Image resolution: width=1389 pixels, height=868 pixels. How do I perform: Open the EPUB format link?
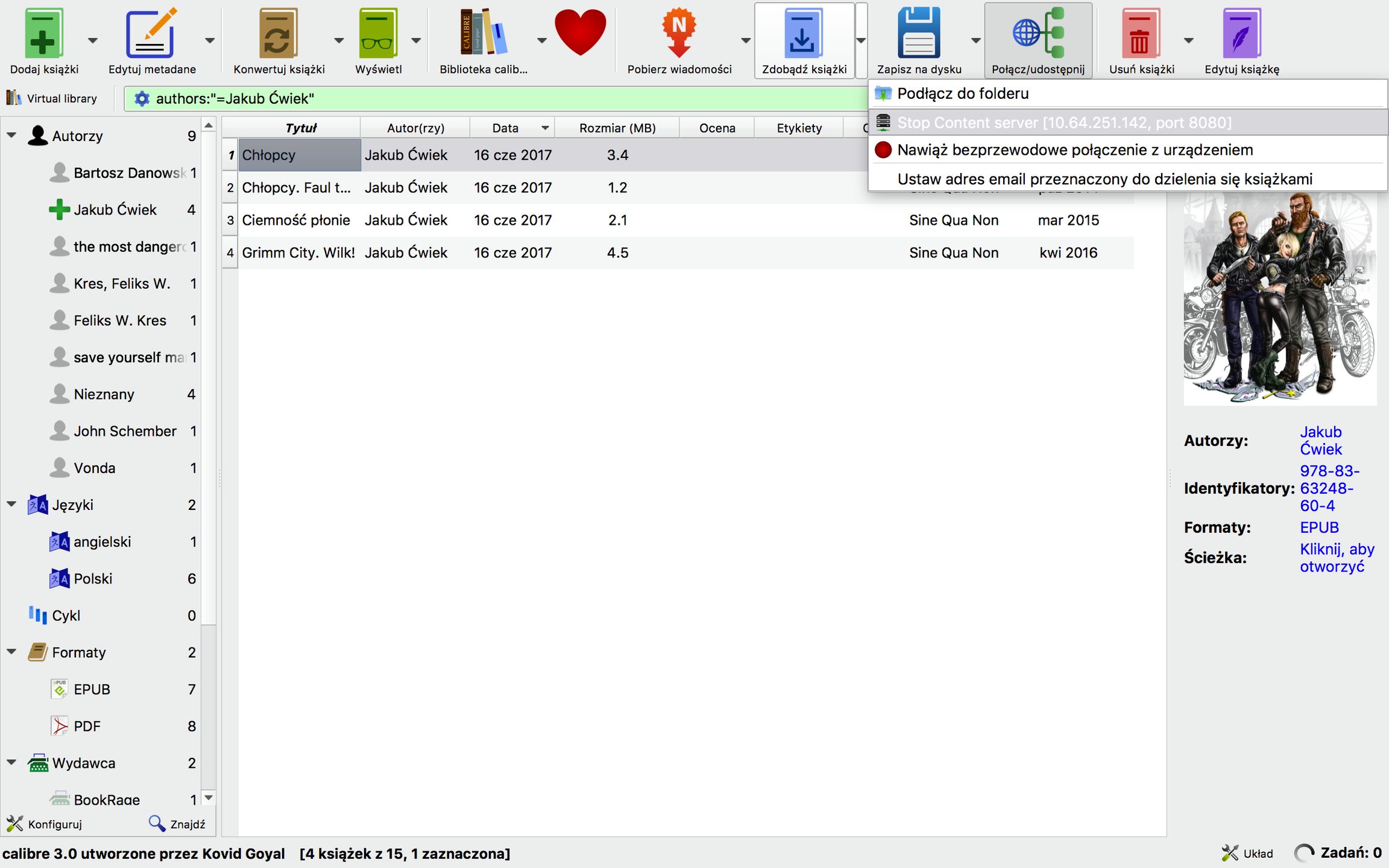click(1318, 527)
